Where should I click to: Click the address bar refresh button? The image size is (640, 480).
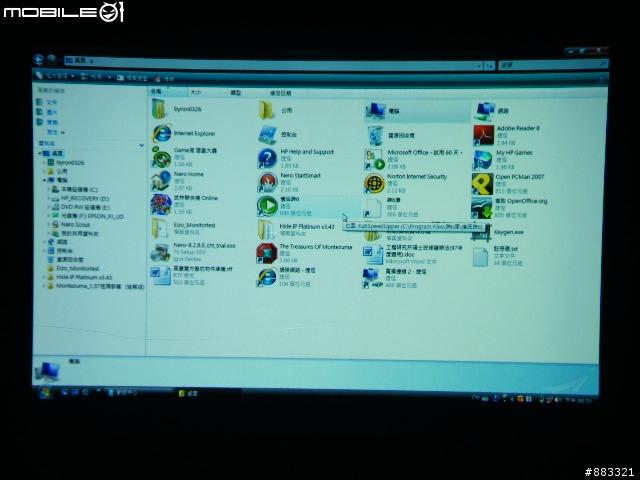click(x=489, y=66)
